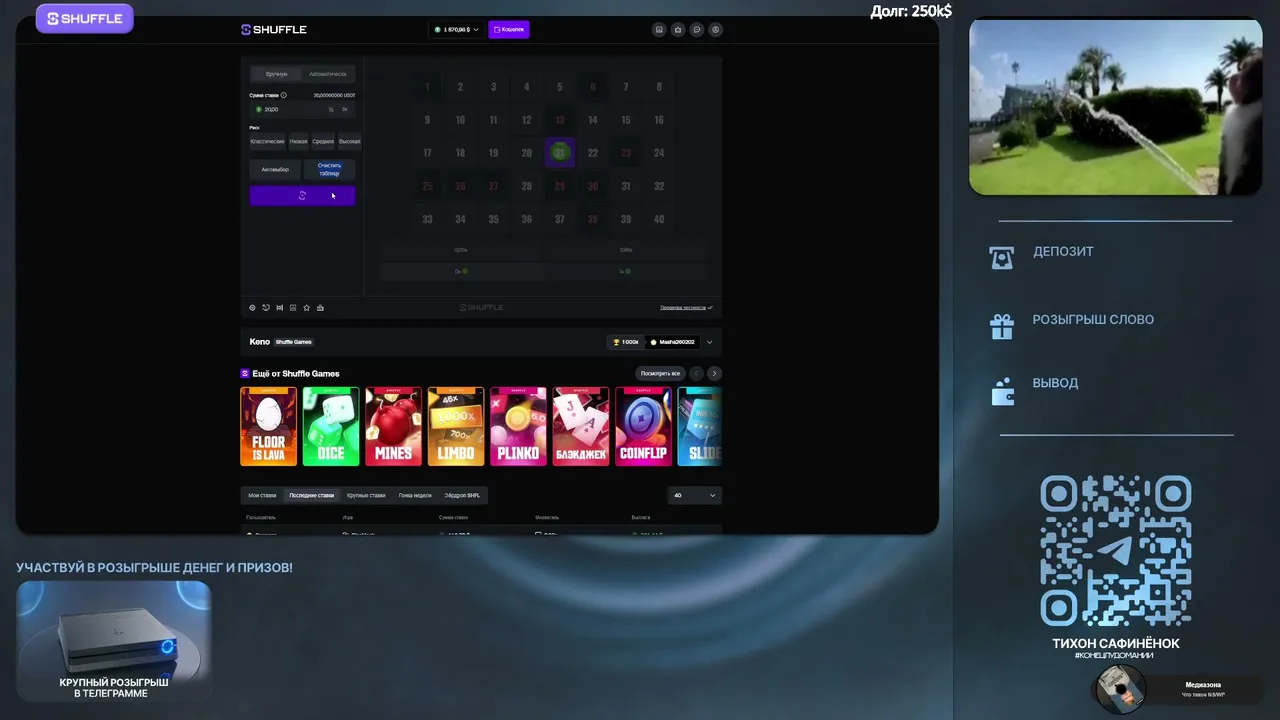The height and width of the screenshot is (720, 1280).
Task: Click the Shuffle Games provider tag
Action: [x=294, y=342]
